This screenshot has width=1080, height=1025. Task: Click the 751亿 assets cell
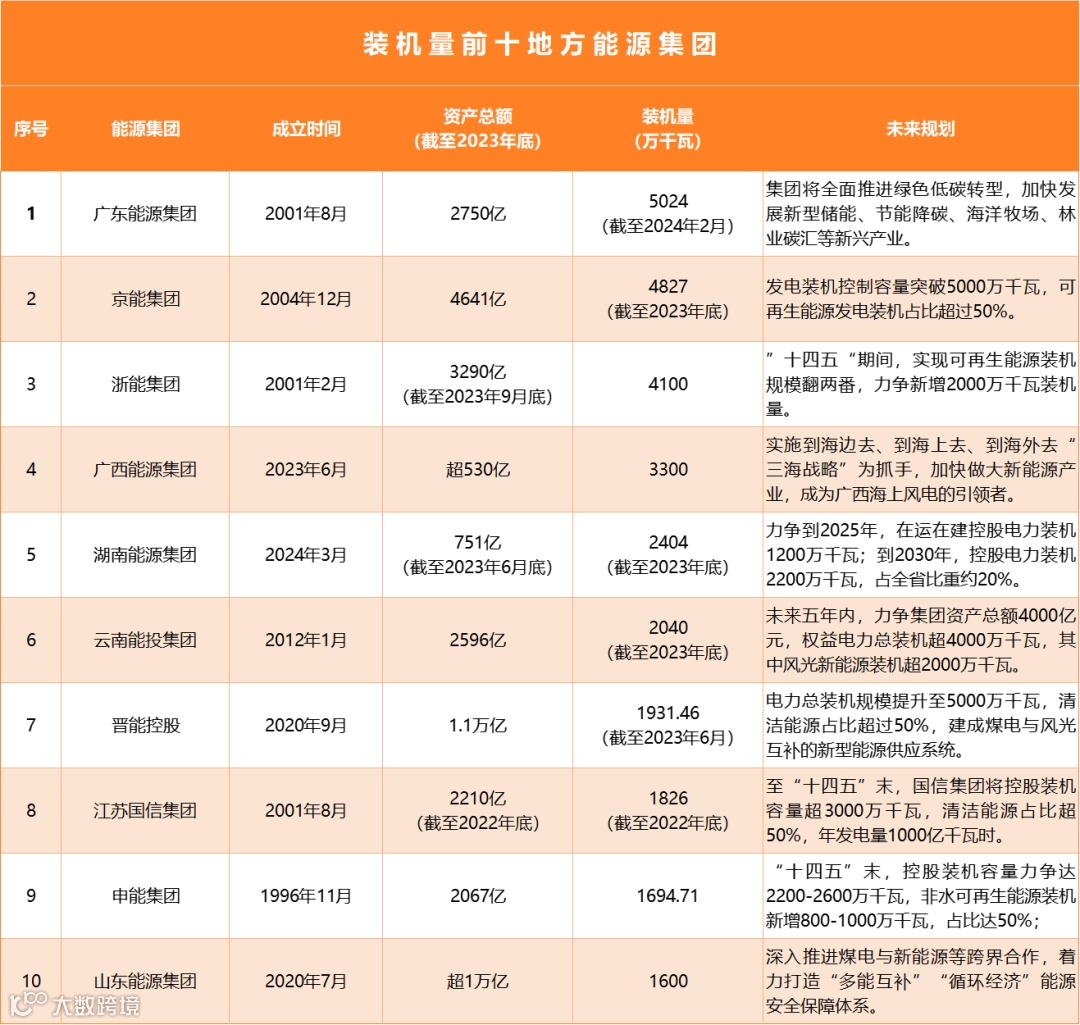[x=477, y=555]
